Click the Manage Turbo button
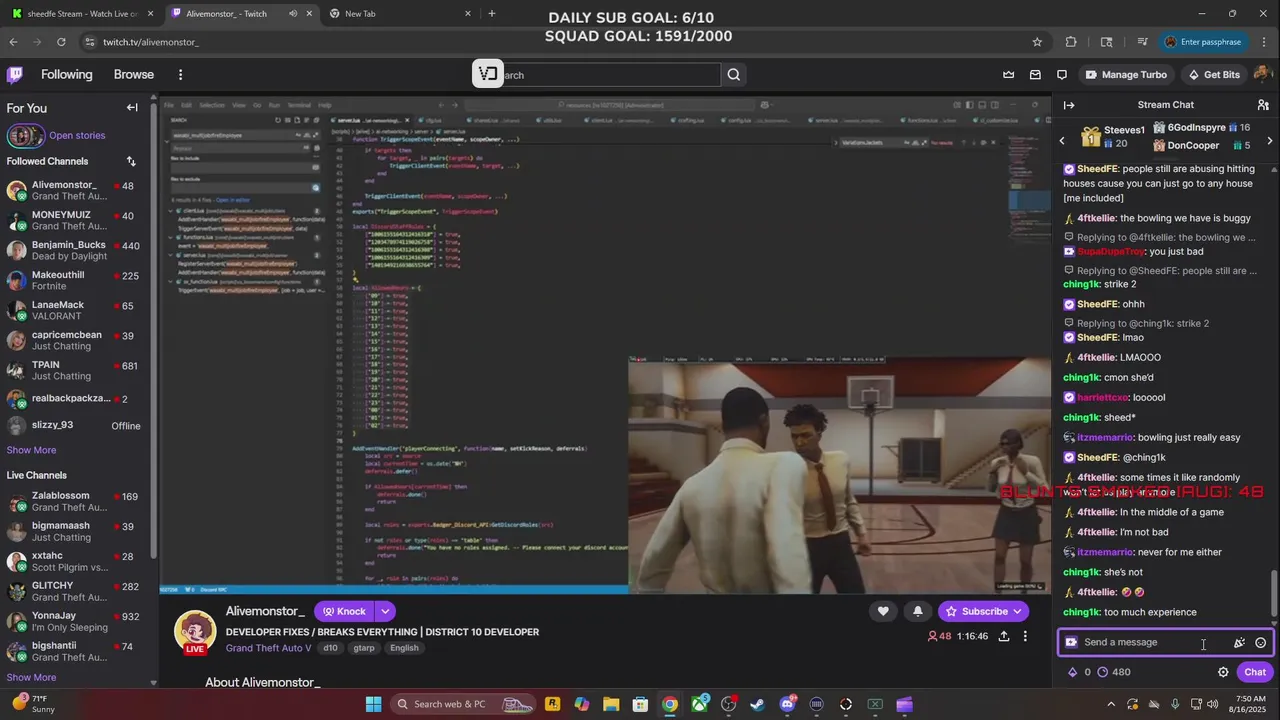The height and width of the screenshot is (720, 1280). (1126, 75)
